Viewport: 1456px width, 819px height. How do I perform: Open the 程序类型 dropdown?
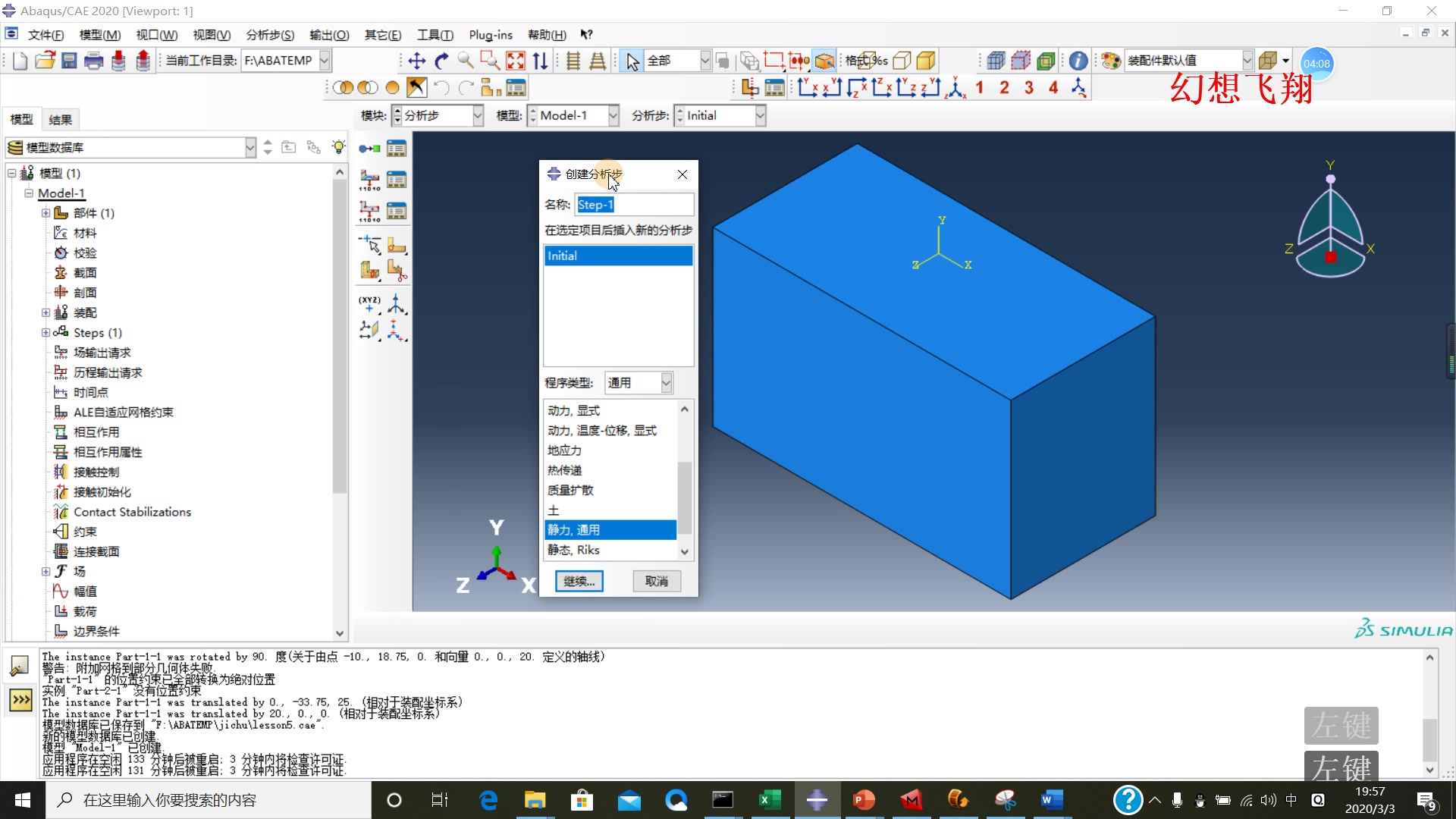[666, 383]
